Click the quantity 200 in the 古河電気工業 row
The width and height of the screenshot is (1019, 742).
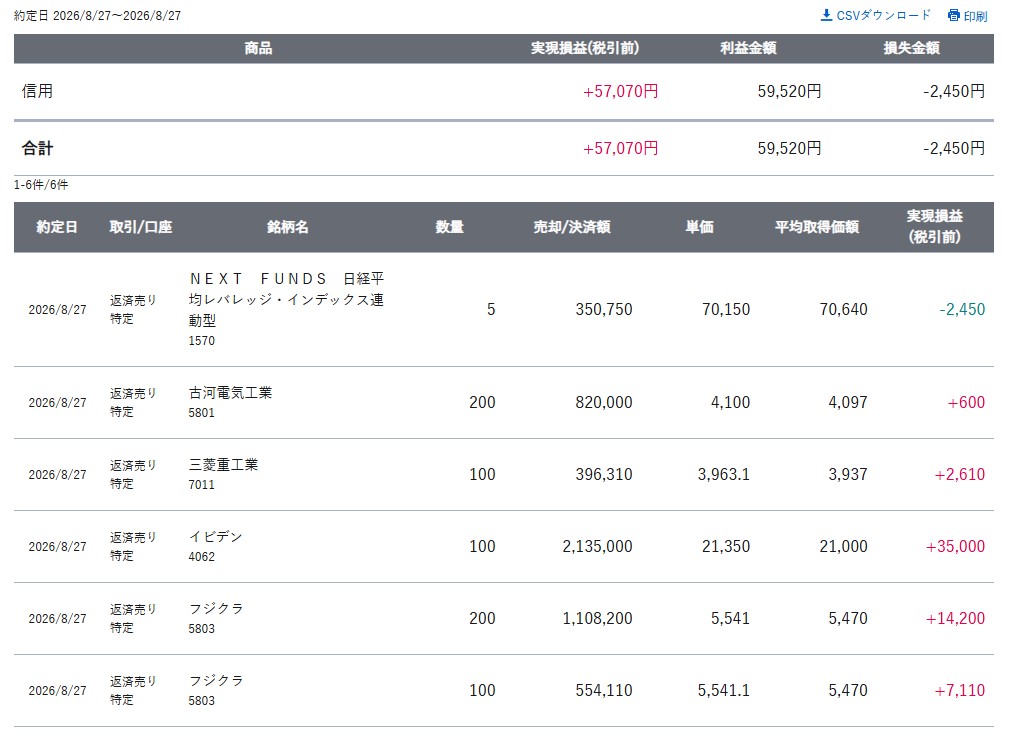click(482, 402)
